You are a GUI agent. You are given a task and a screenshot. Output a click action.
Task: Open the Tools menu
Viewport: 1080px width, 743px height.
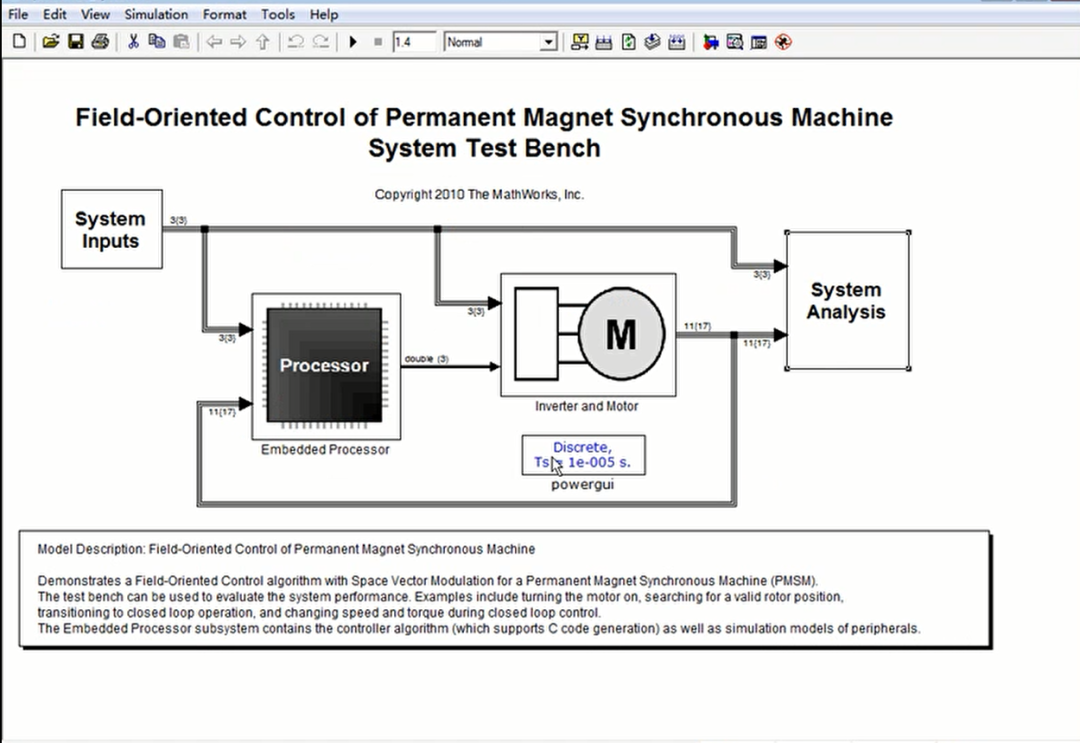pos(278,14)
